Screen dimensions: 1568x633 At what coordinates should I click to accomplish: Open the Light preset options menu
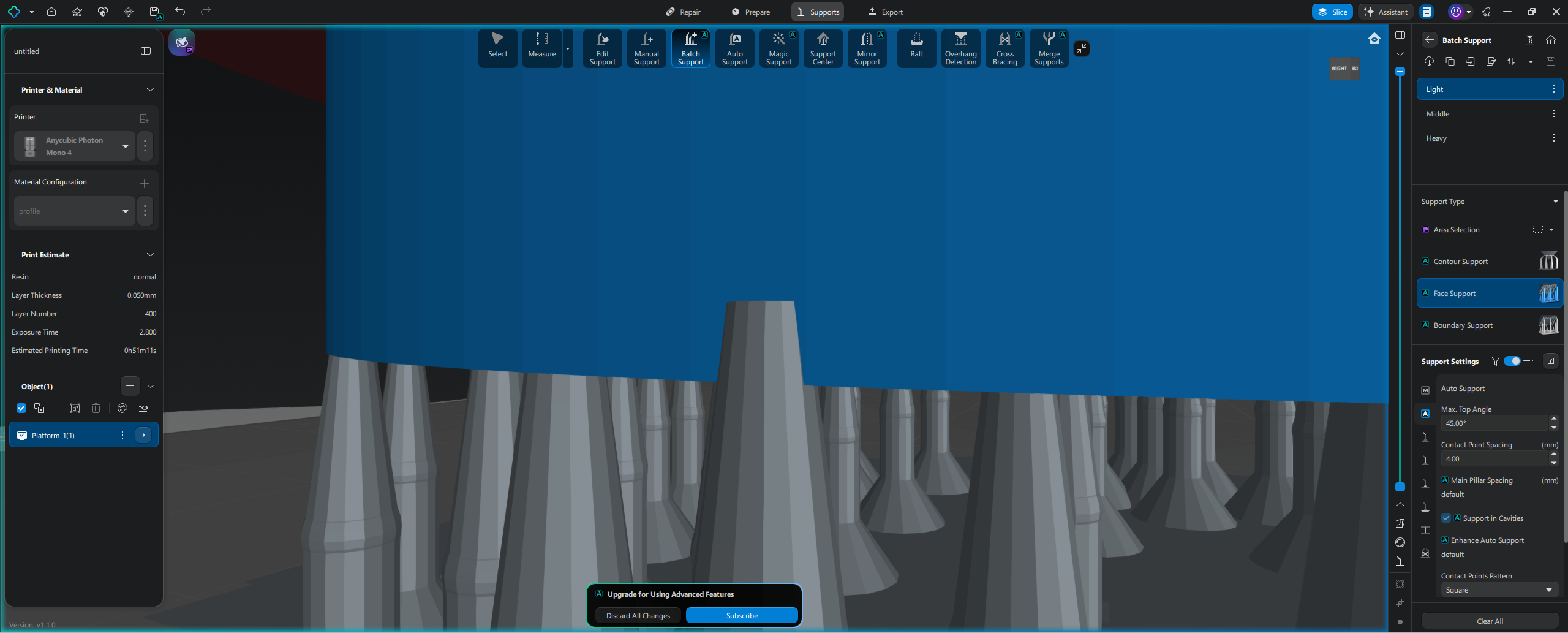1554,89
